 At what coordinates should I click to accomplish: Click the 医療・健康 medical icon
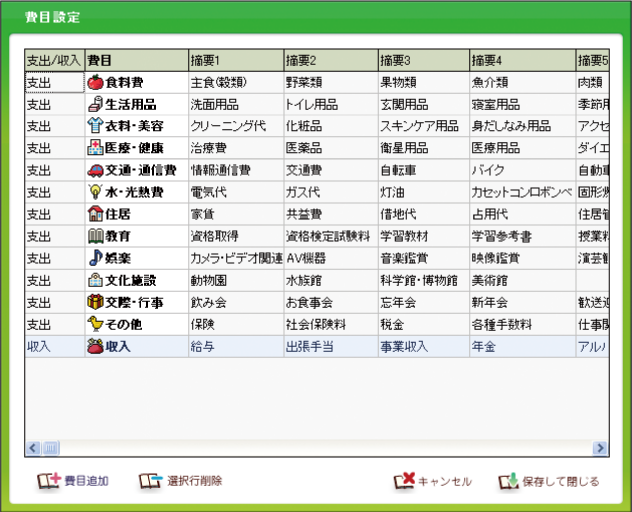(x=96, y=148)
